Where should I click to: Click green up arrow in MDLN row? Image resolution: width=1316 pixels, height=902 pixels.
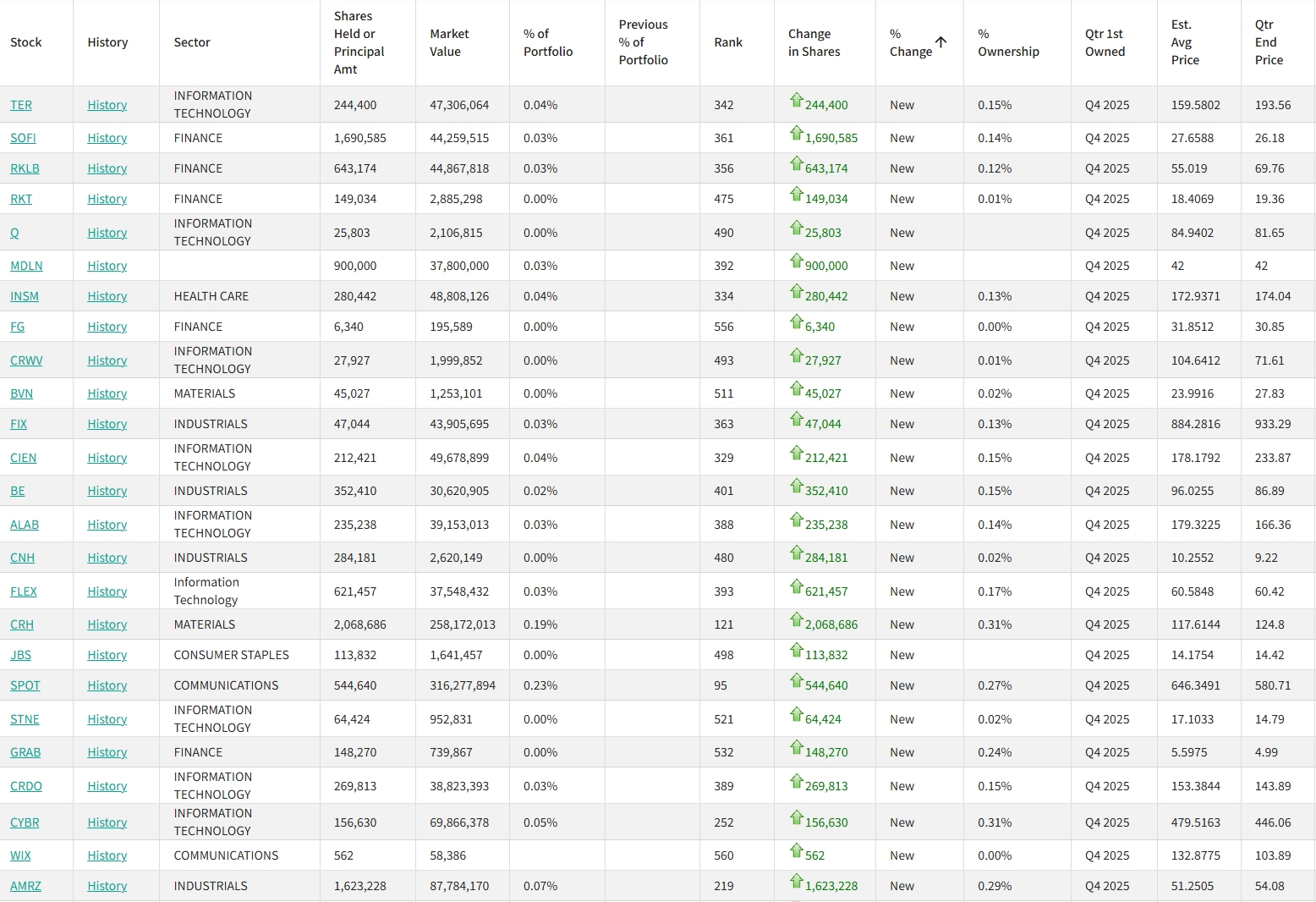796,261
